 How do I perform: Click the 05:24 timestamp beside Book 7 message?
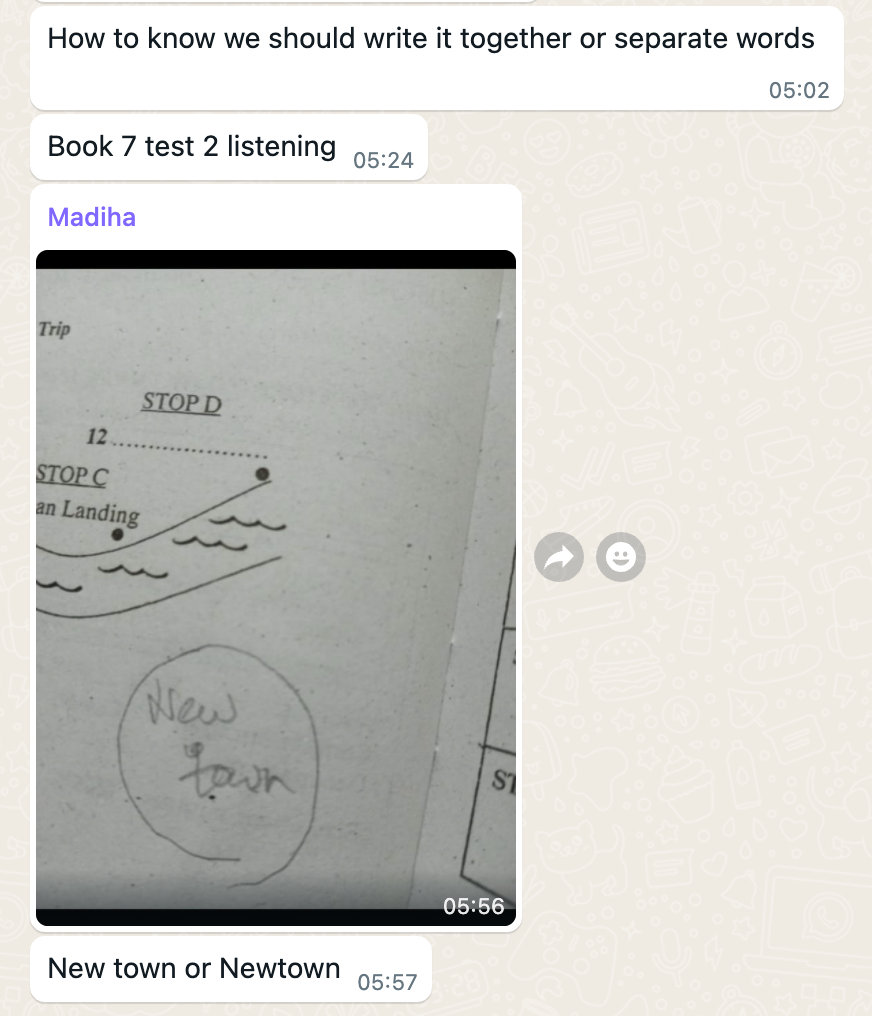(383, 160)
